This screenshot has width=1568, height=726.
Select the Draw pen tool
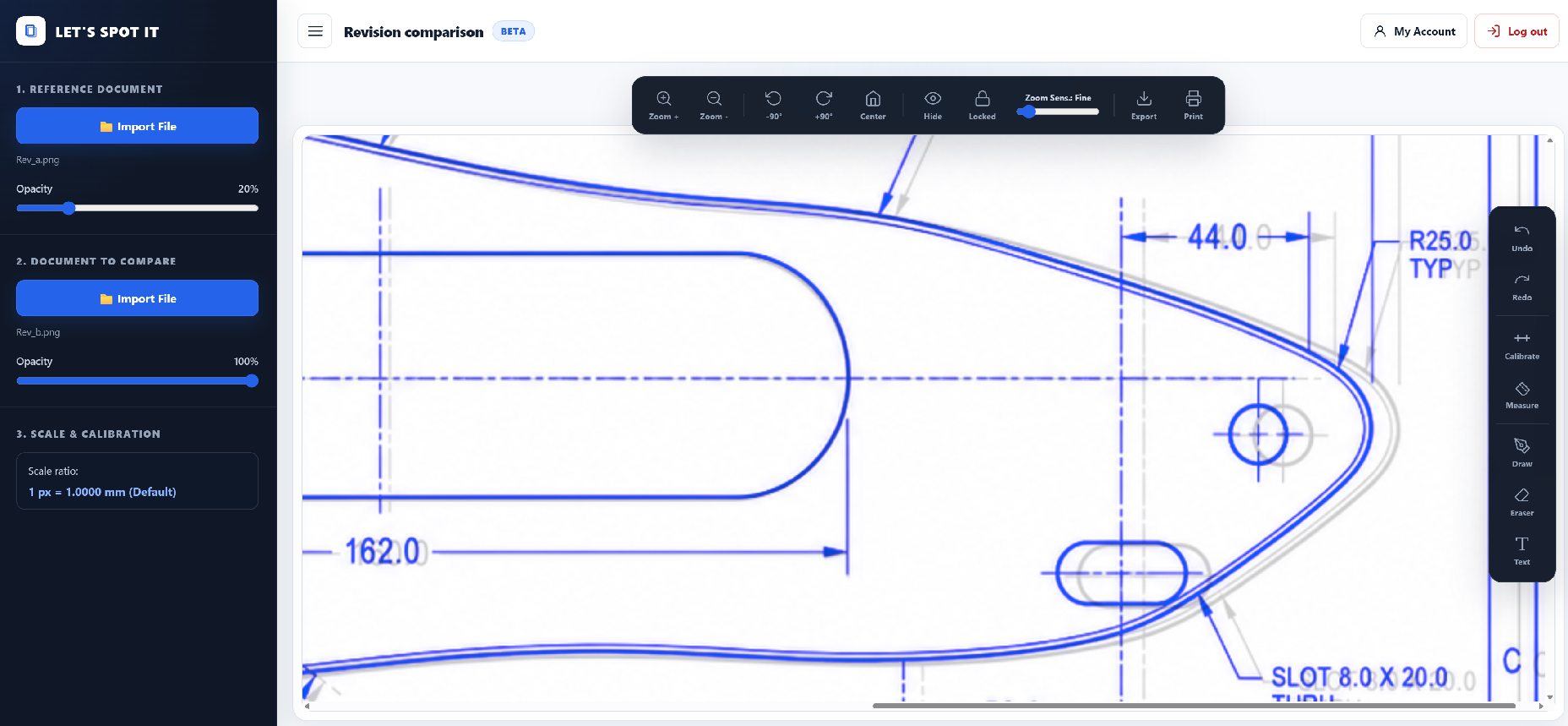[x=1522, y=452]
